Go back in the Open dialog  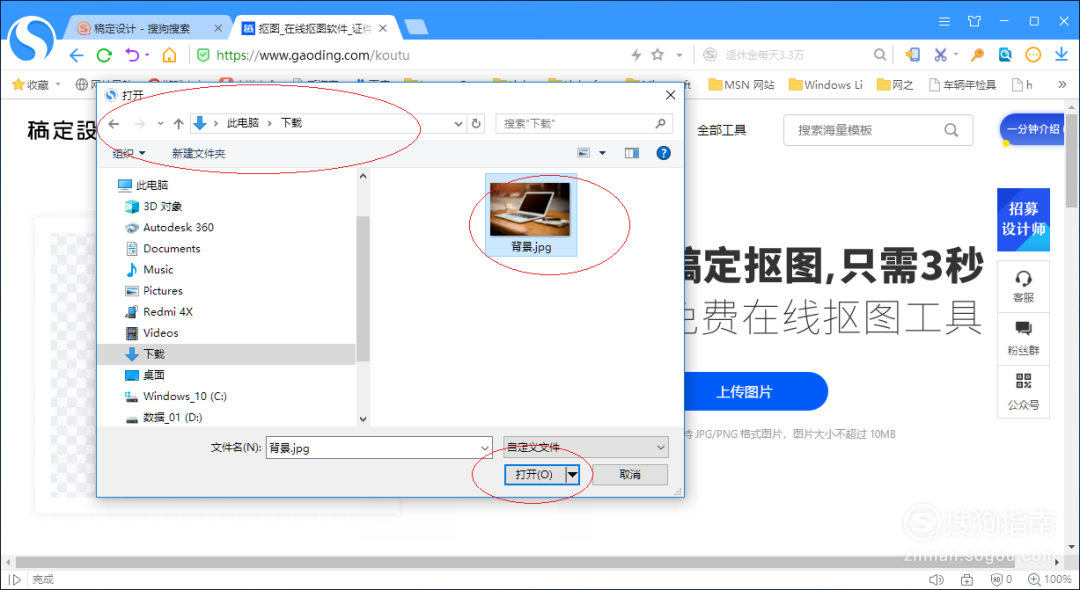point(114,124)
